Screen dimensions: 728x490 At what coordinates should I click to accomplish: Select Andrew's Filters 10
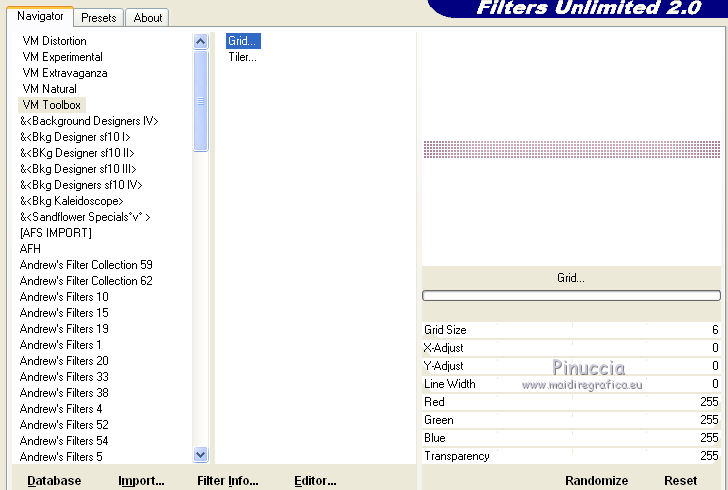point(64,297)
